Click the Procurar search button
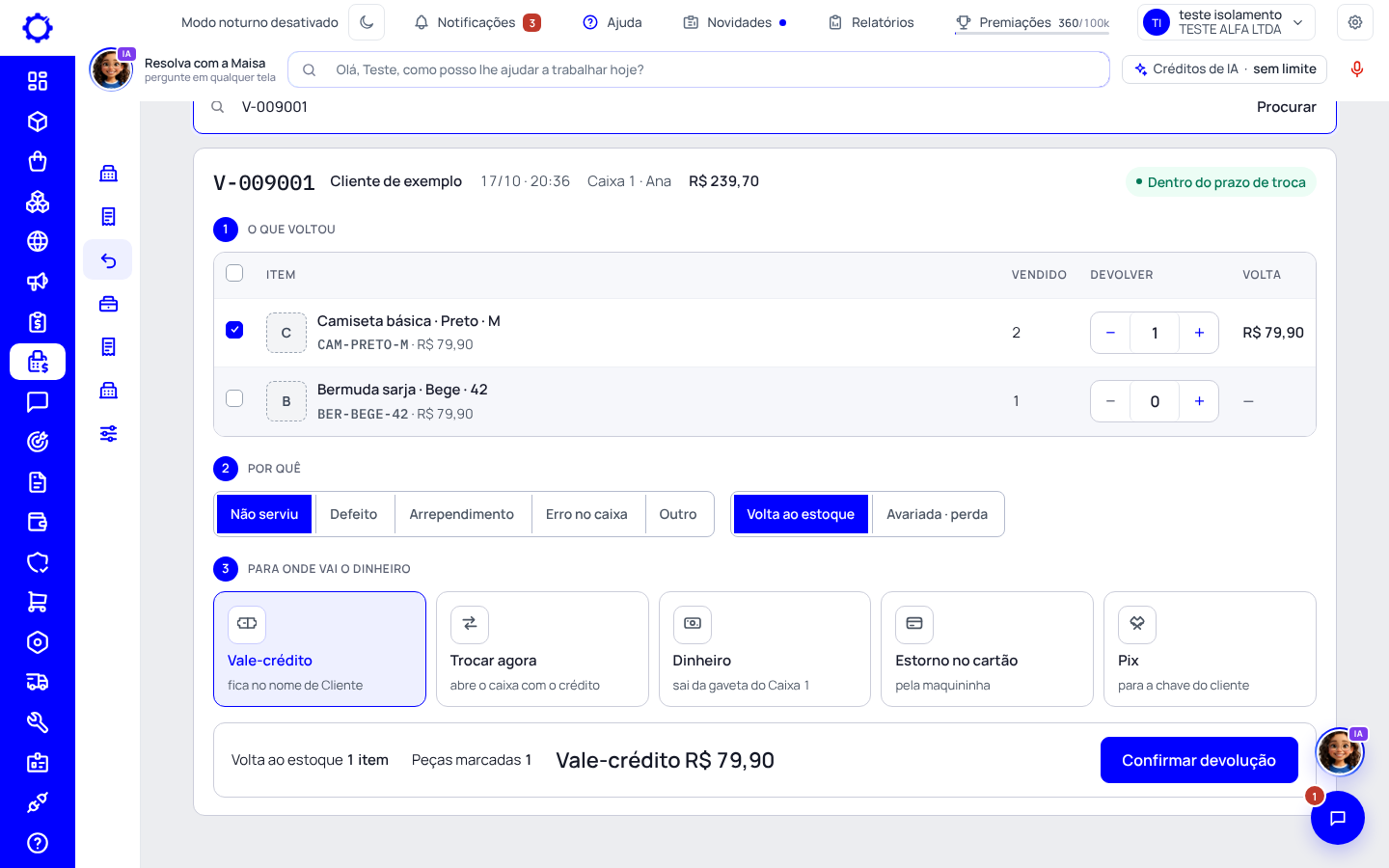Screen dimensions: 1389x868 point(1286,107)
